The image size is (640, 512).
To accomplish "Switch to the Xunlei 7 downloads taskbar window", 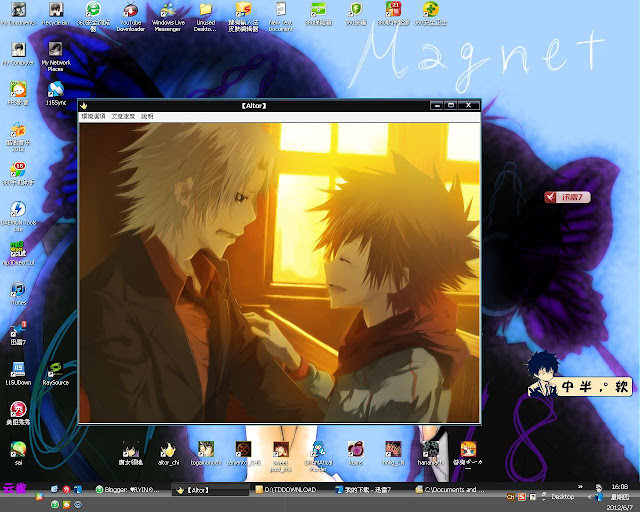I will coord(369,489).
